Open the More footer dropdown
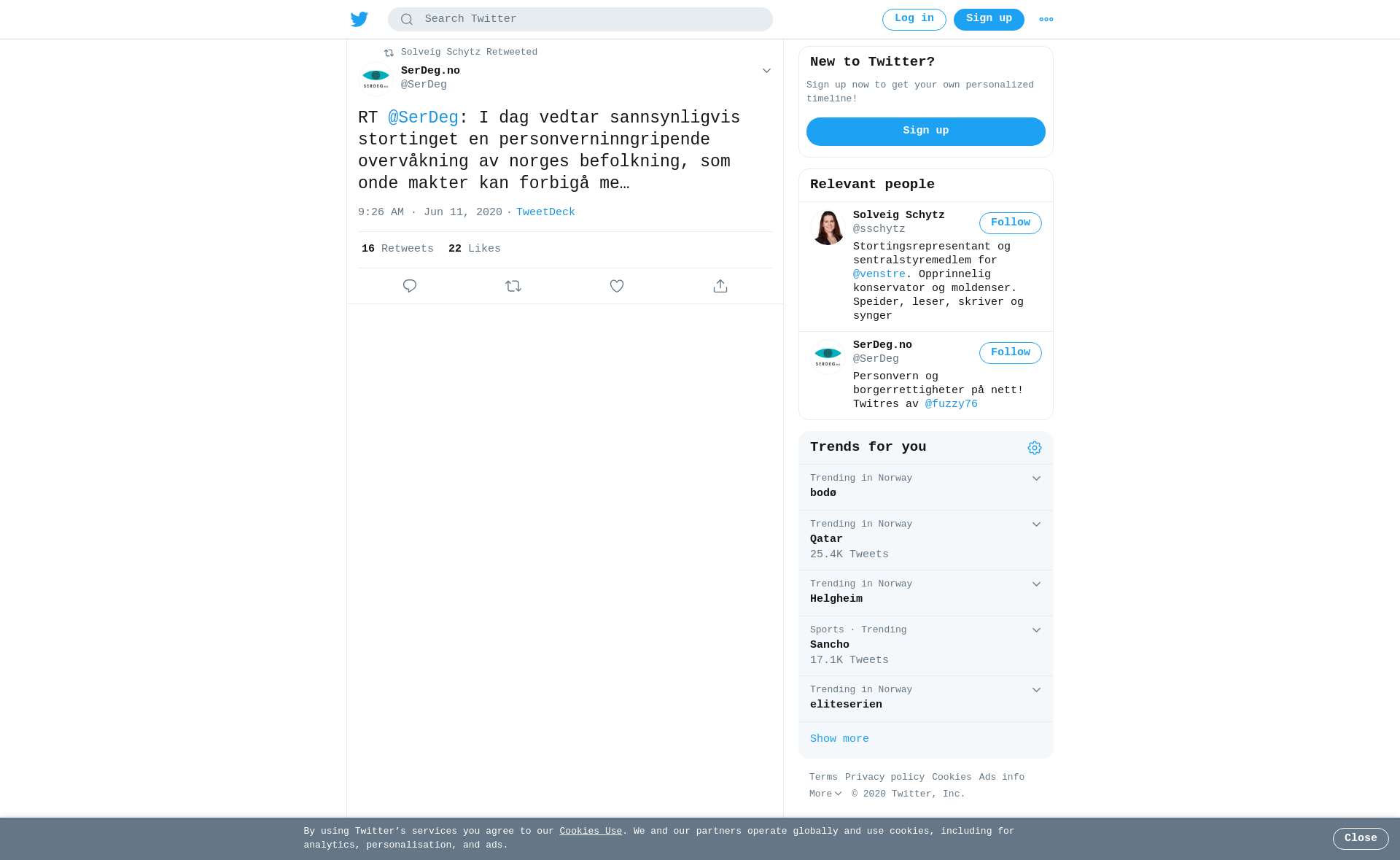 click(x=825, y=794)
